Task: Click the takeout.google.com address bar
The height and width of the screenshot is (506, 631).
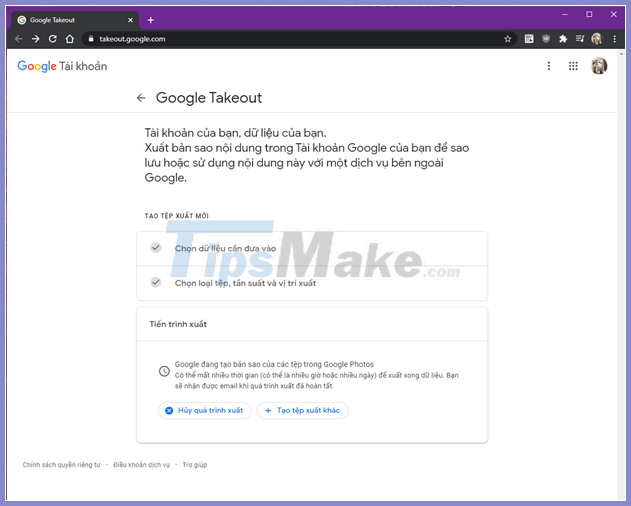Action: click(x=298, y=39)
